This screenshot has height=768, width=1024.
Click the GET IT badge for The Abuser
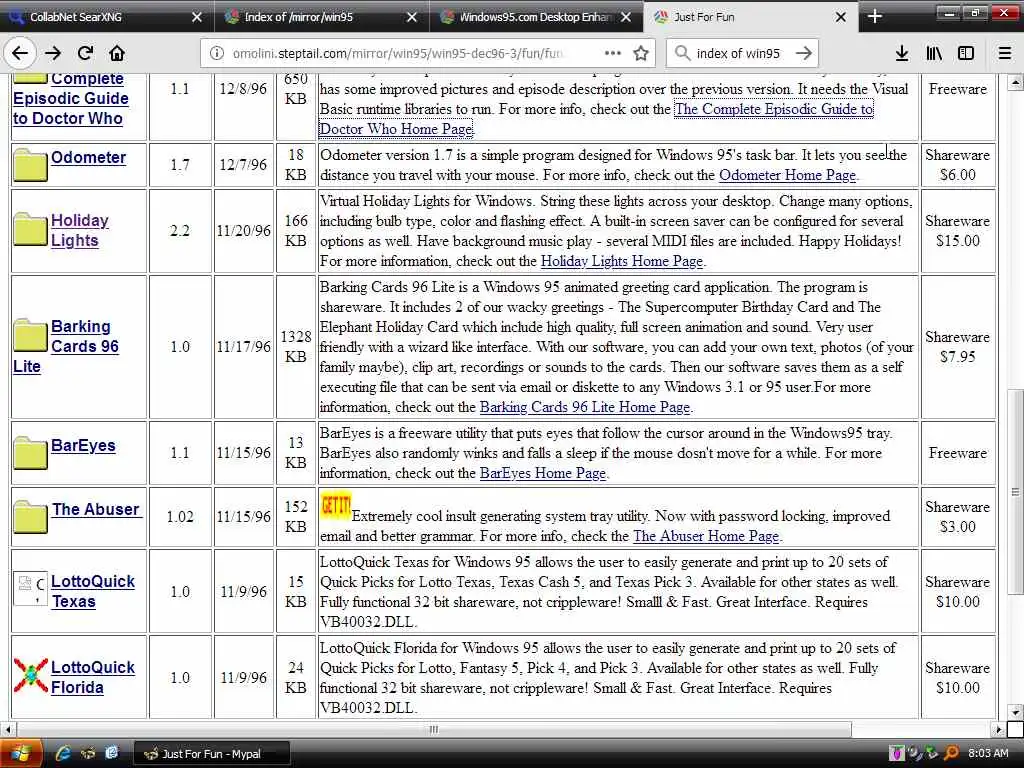coord(336,506)
